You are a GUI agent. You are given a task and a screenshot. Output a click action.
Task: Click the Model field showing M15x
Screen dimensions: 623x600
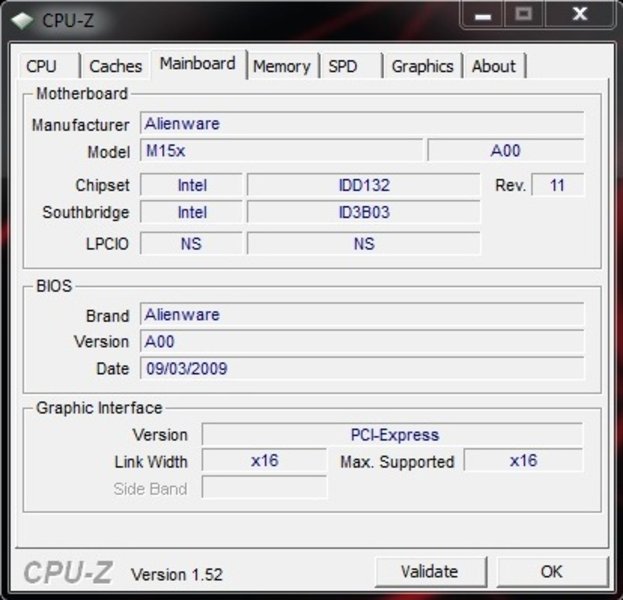[281, 151]
